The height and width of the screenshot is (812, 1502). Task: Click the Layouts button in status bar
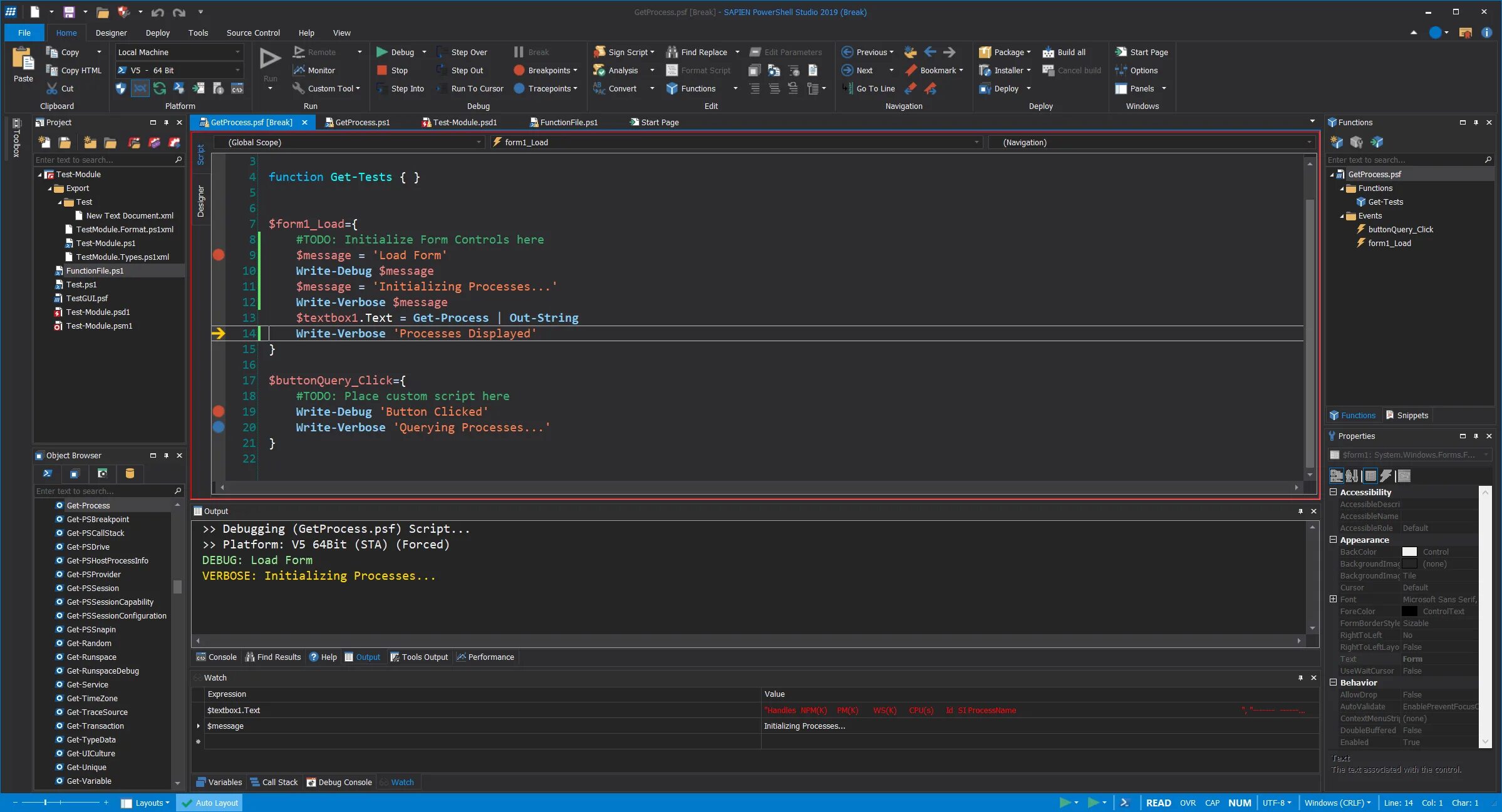click(x=145, y=803)
